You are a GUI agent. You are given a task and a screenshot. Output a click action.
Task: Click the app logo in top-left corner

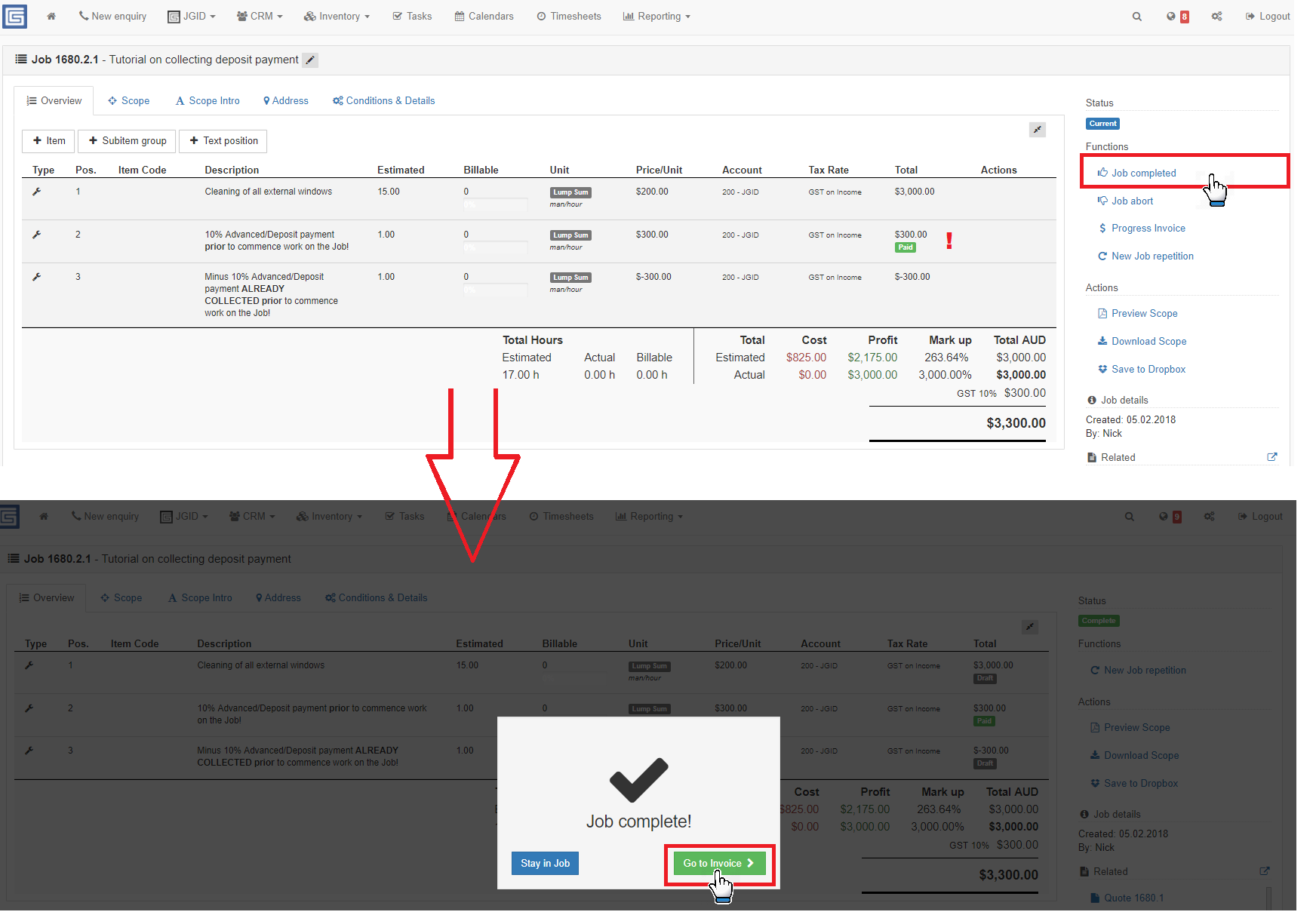14,16
